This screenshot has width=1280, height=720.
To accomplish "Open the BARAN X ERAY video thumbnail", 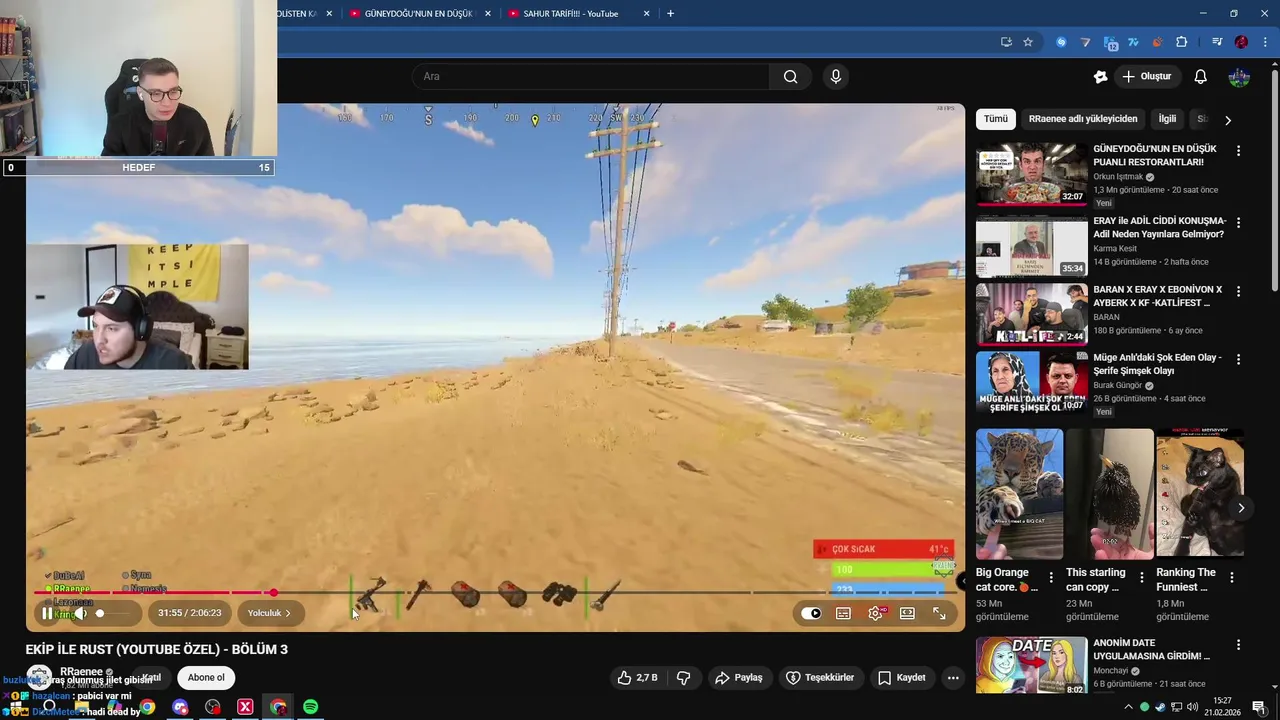I will pyautogui.click(x=1032, y=314).
